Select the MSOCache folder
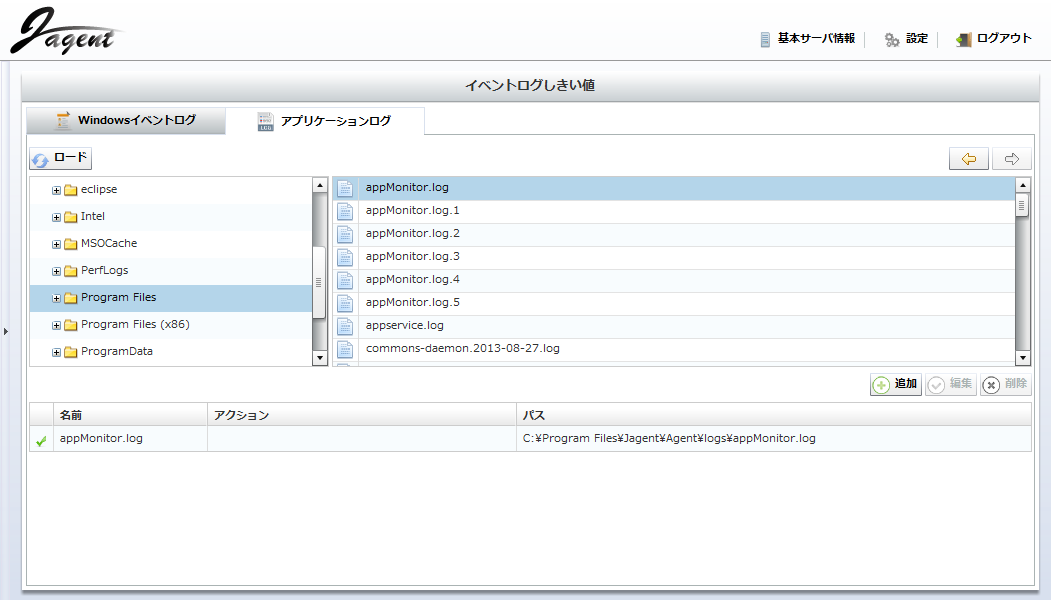This screenshot has height=600, width=1051. click(x=108, y=243)
